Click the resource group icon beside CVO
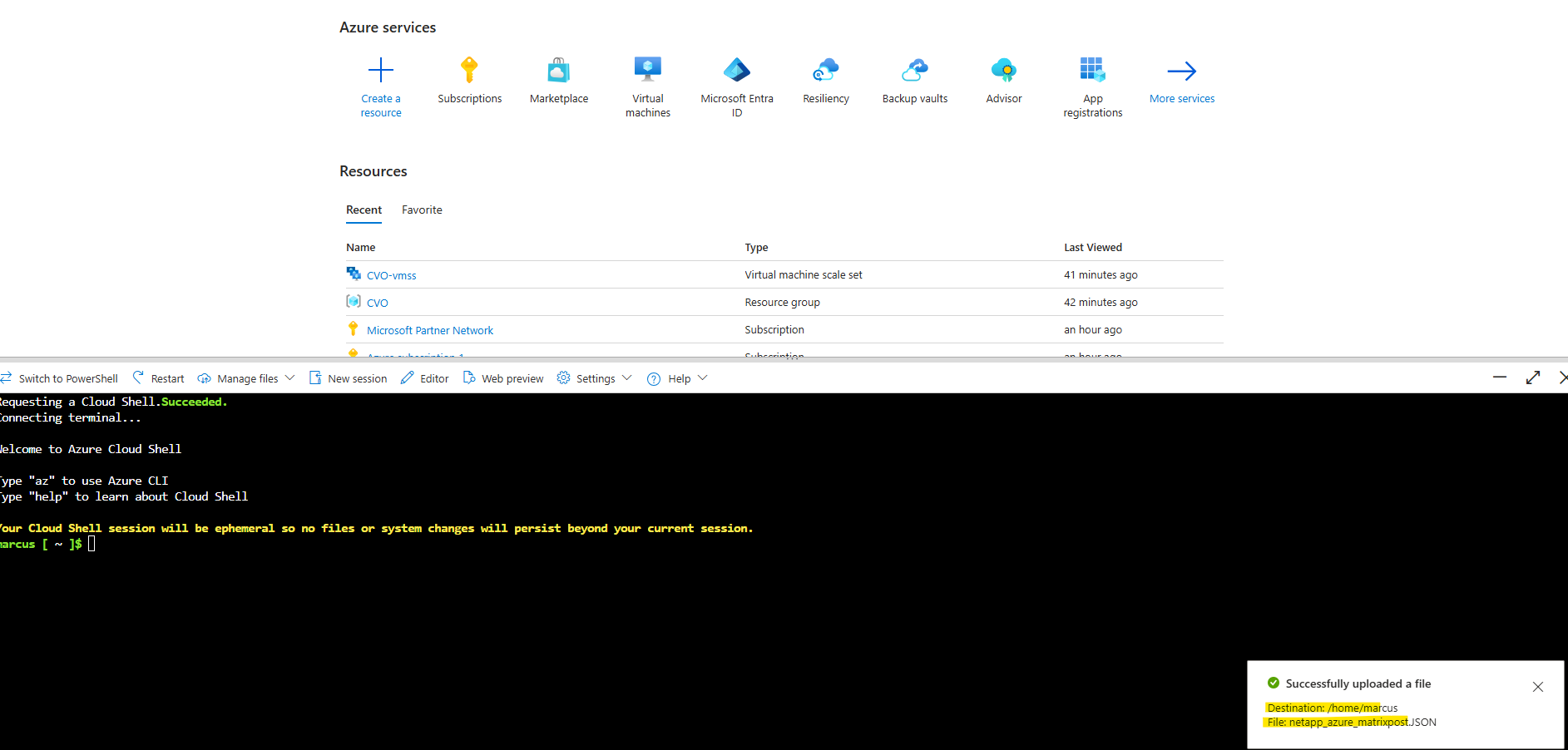This screenshot has height=750, width=1568. click(354, 301)
